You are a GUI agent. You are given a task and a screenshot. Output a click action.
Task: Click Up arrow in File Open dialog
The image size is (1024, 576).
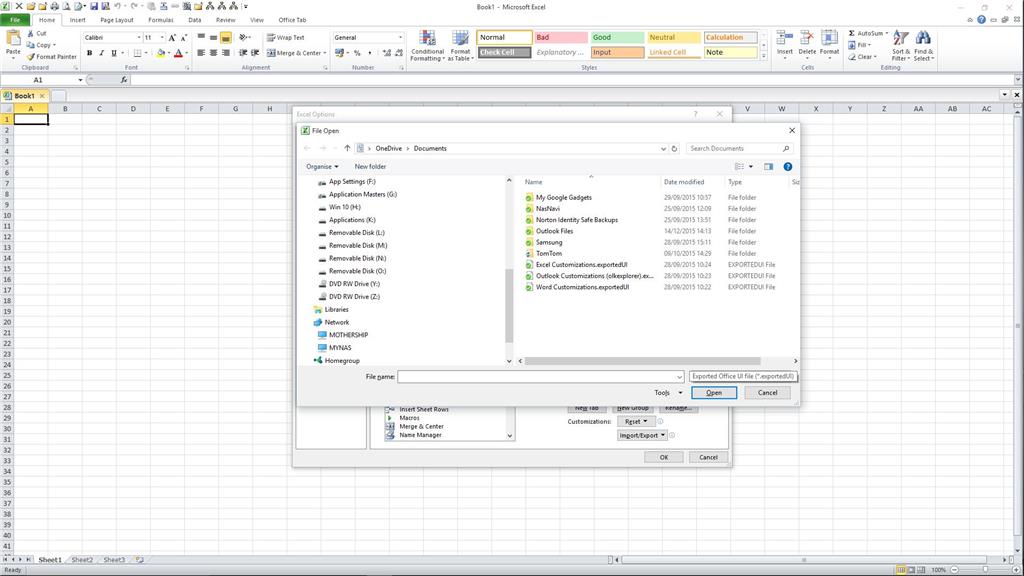click(347, 148)
